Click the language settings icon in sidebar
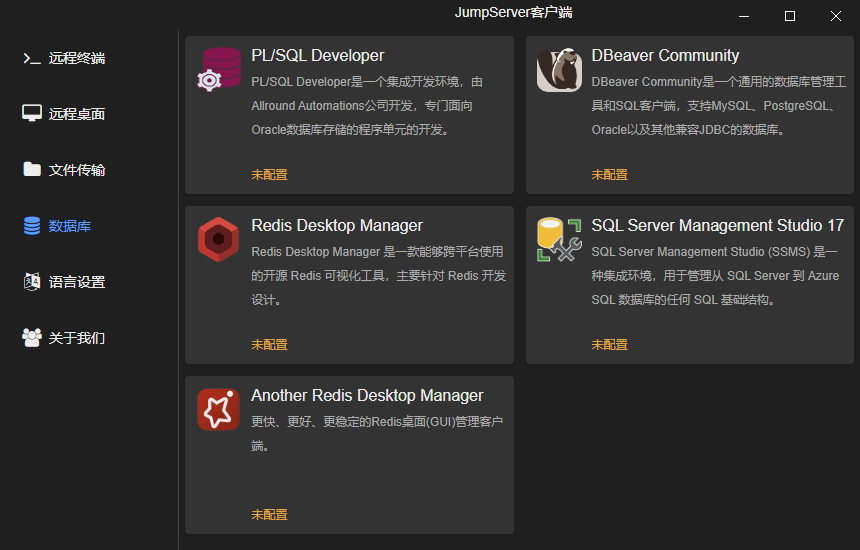 coord(32,282)
